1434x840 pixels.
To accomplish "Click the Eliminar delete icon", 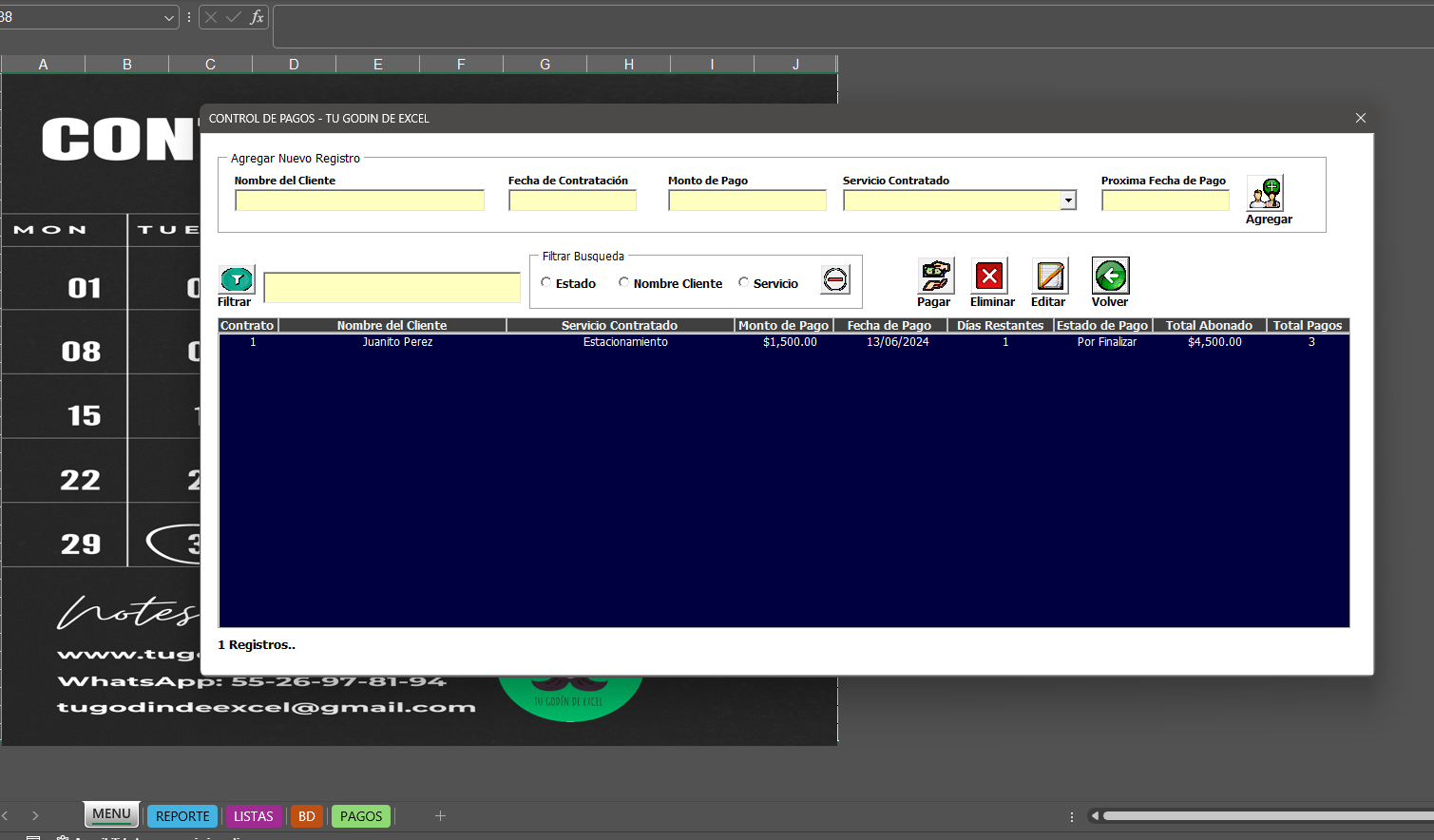I will tap(991, 276).
